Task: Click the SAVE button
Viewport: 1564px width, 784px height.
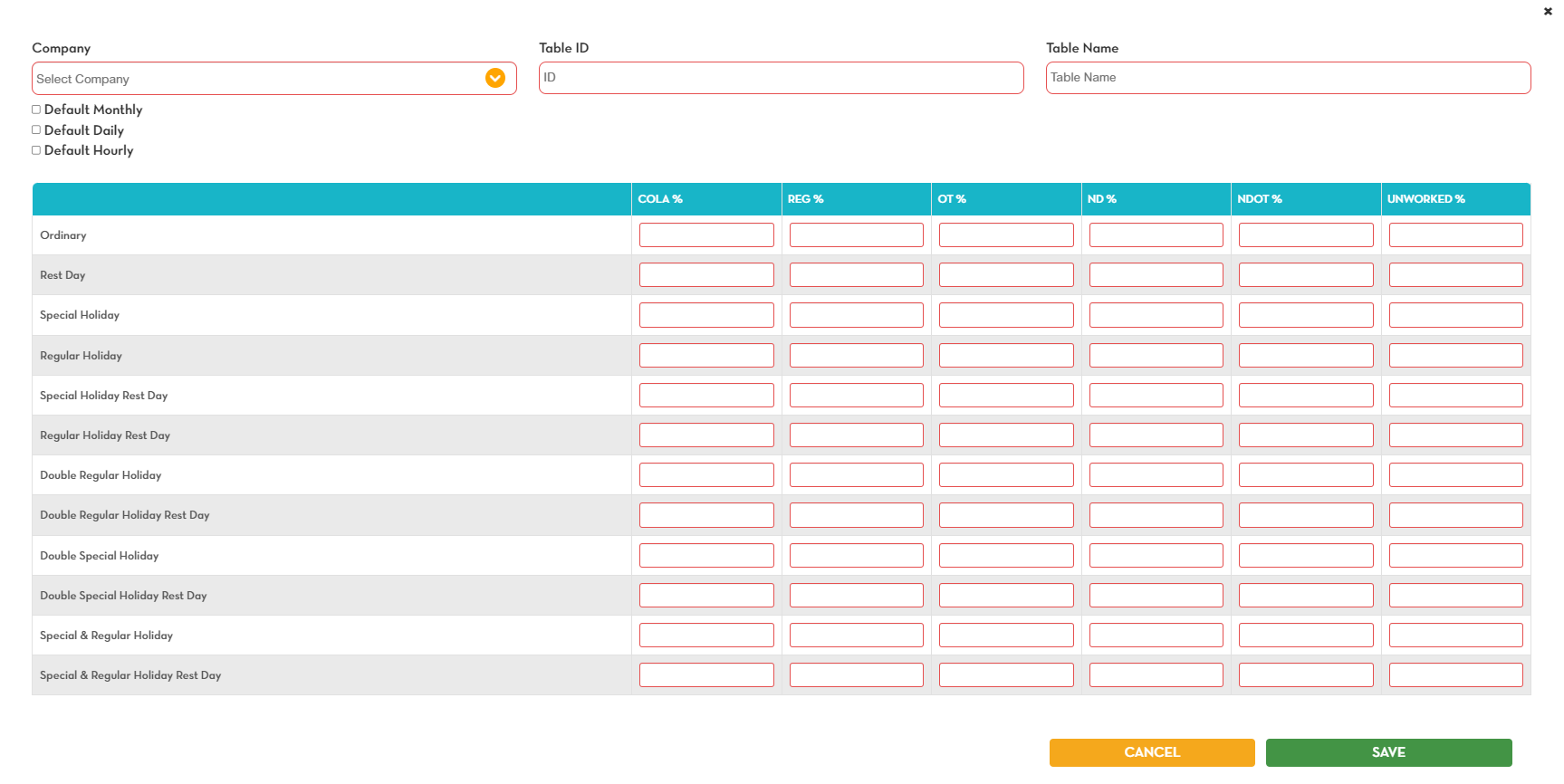Action: coord(1389,752)
